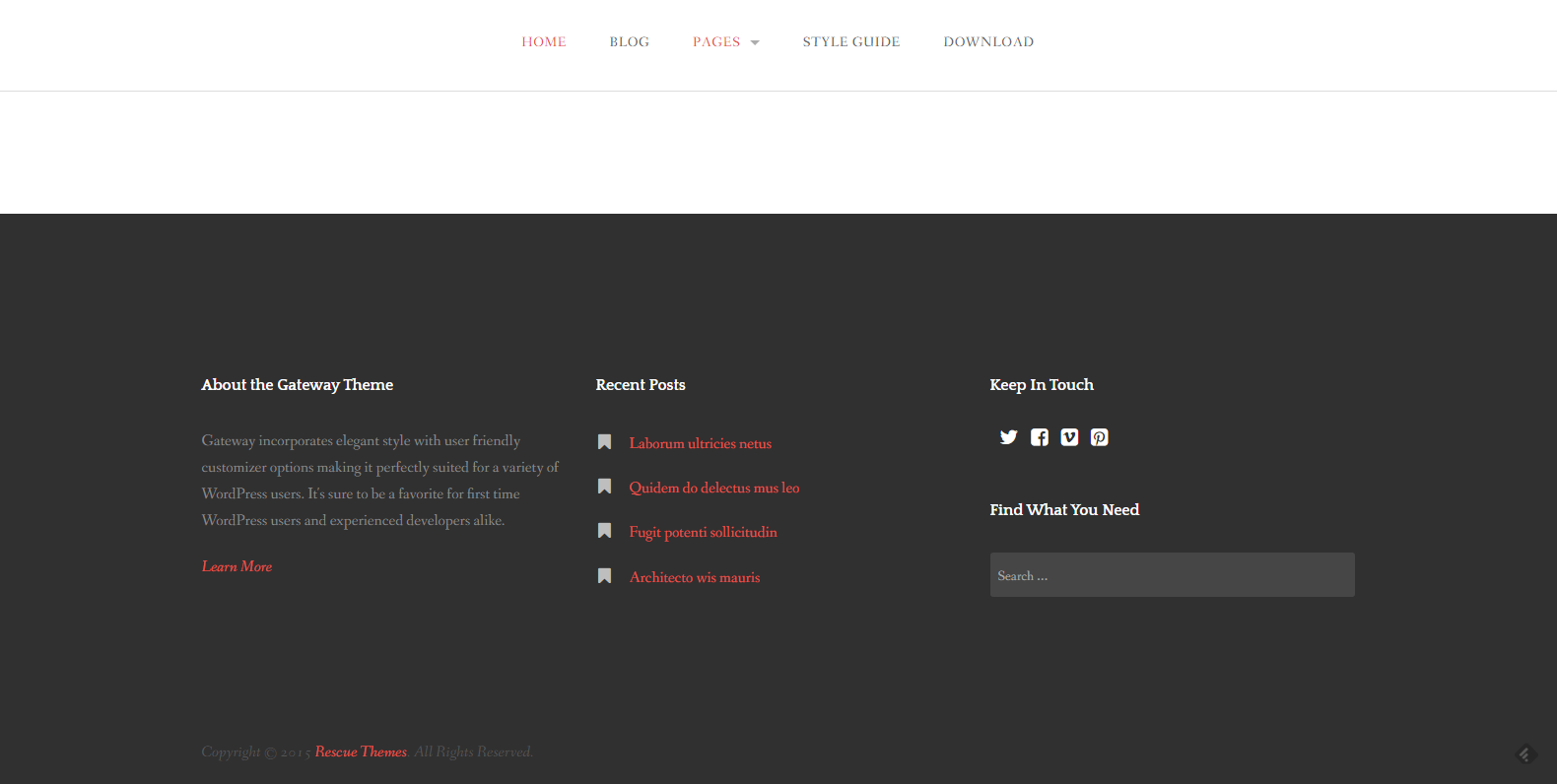Navigate to the Style Guide page
This screenshot has height=784, width=1557.
click(x=850, y=41)
